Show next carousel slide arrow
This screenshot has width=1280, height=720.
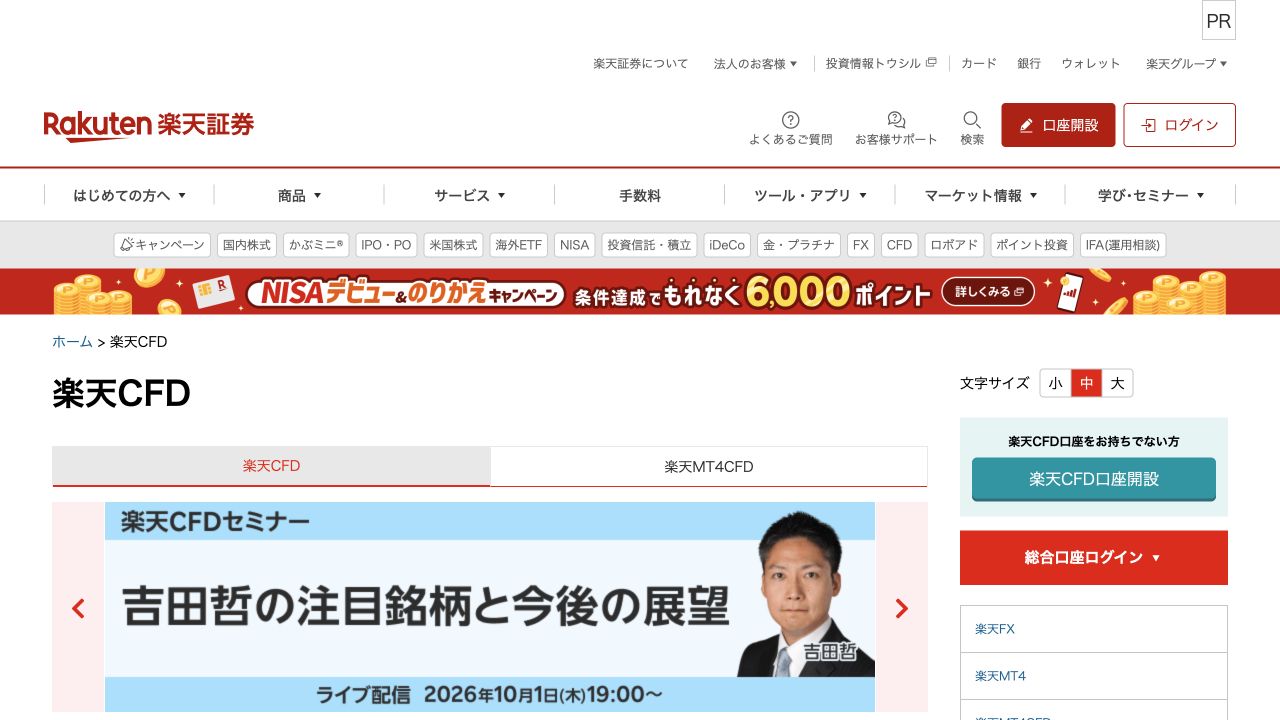901,608
